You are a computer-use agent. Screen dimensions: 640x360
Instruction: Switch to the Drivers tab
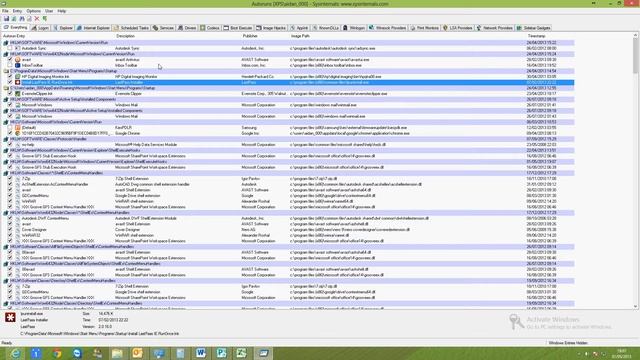187,28
